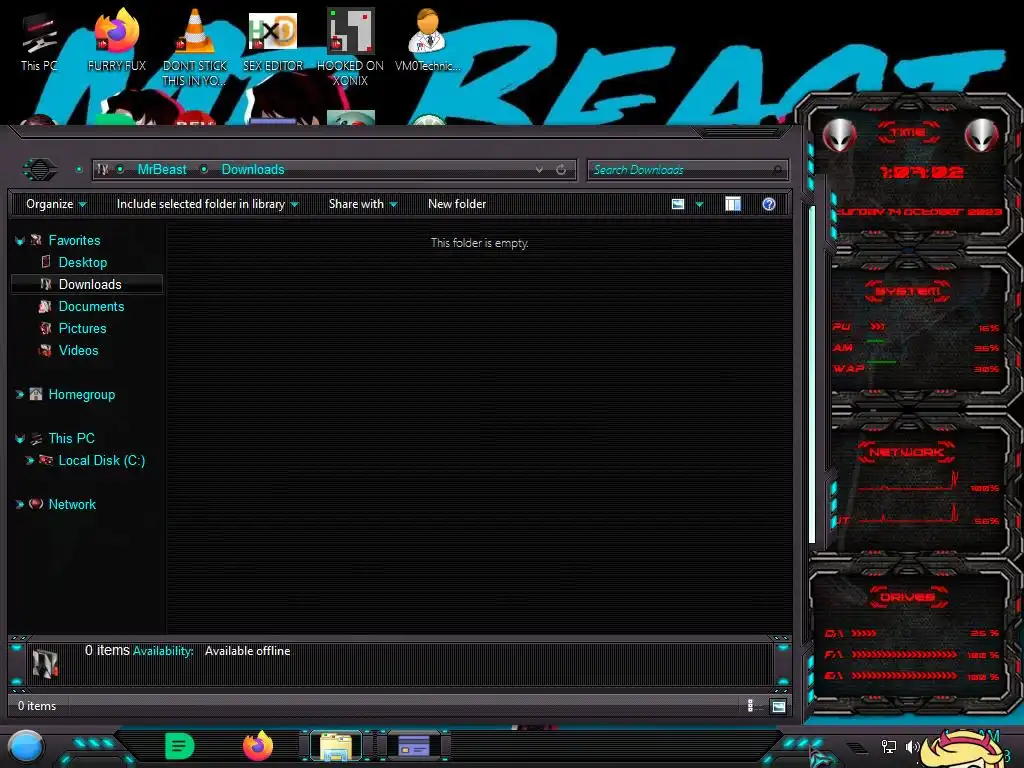Open the SEX EDITOR HxD shortcut
The image size is (1024, 768).
click(273, 41)
